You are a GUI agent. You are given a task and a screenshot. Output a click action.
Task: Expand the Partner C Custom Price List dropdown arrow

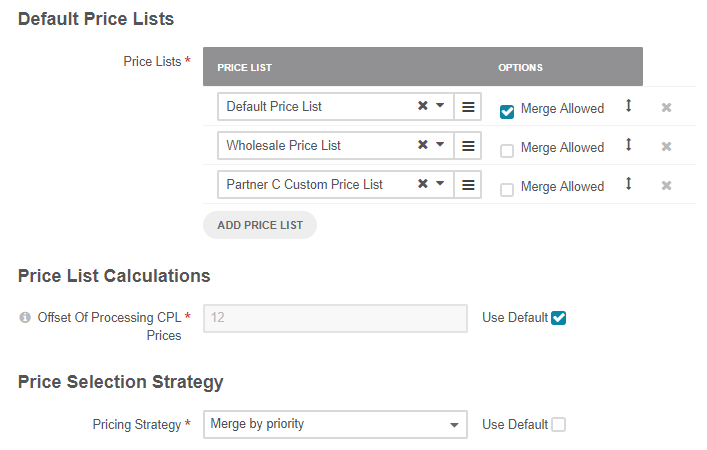point(440,184)
